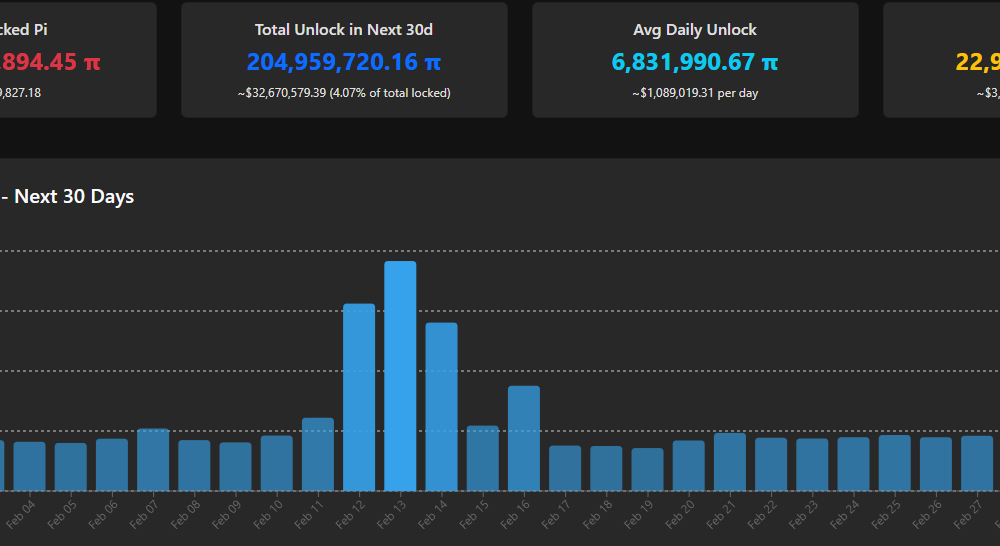Click the Feb 04 bar
The width and height of the screenshot is (1000, 546).
(29, 466)
